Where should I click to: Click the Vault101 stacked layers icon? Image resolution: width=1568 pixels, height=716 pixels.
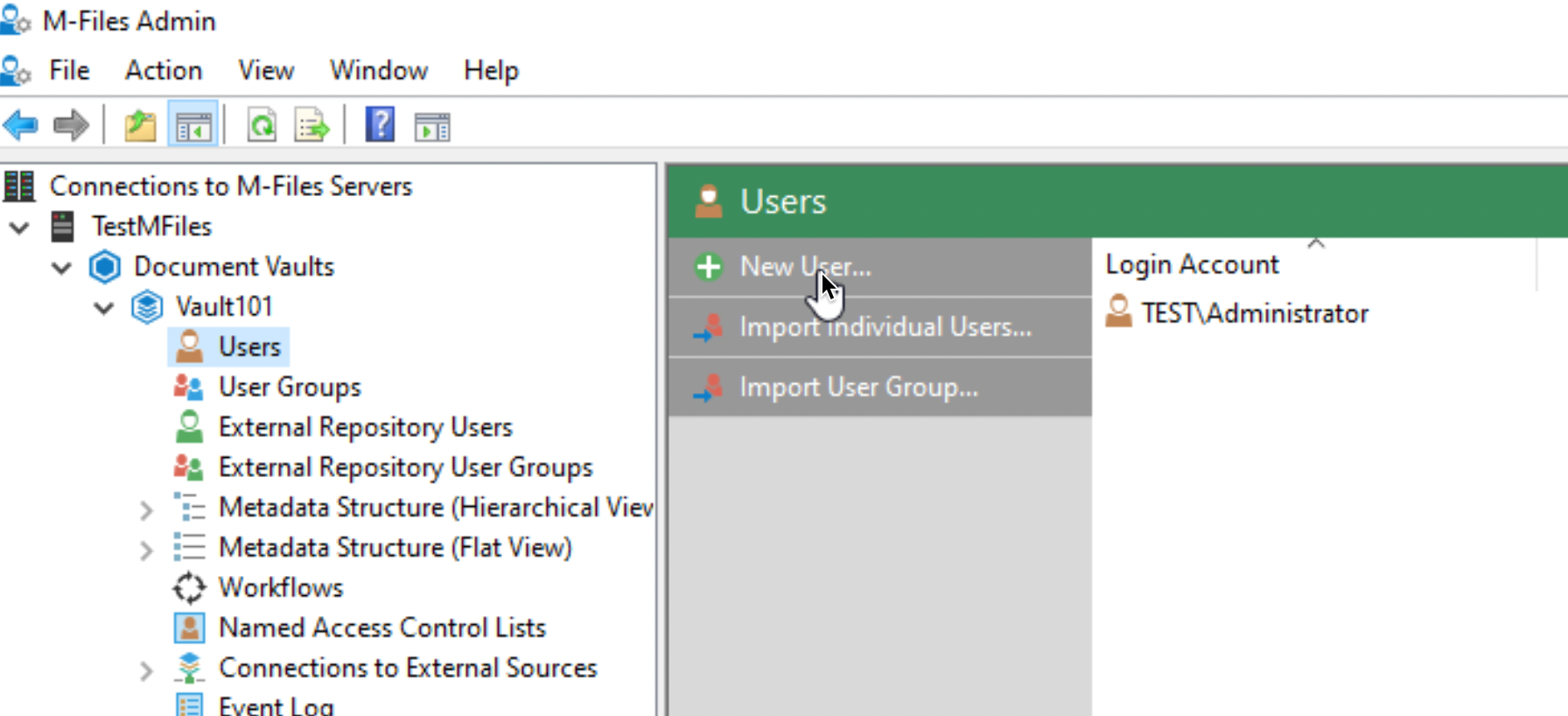[x=146, y=306]
